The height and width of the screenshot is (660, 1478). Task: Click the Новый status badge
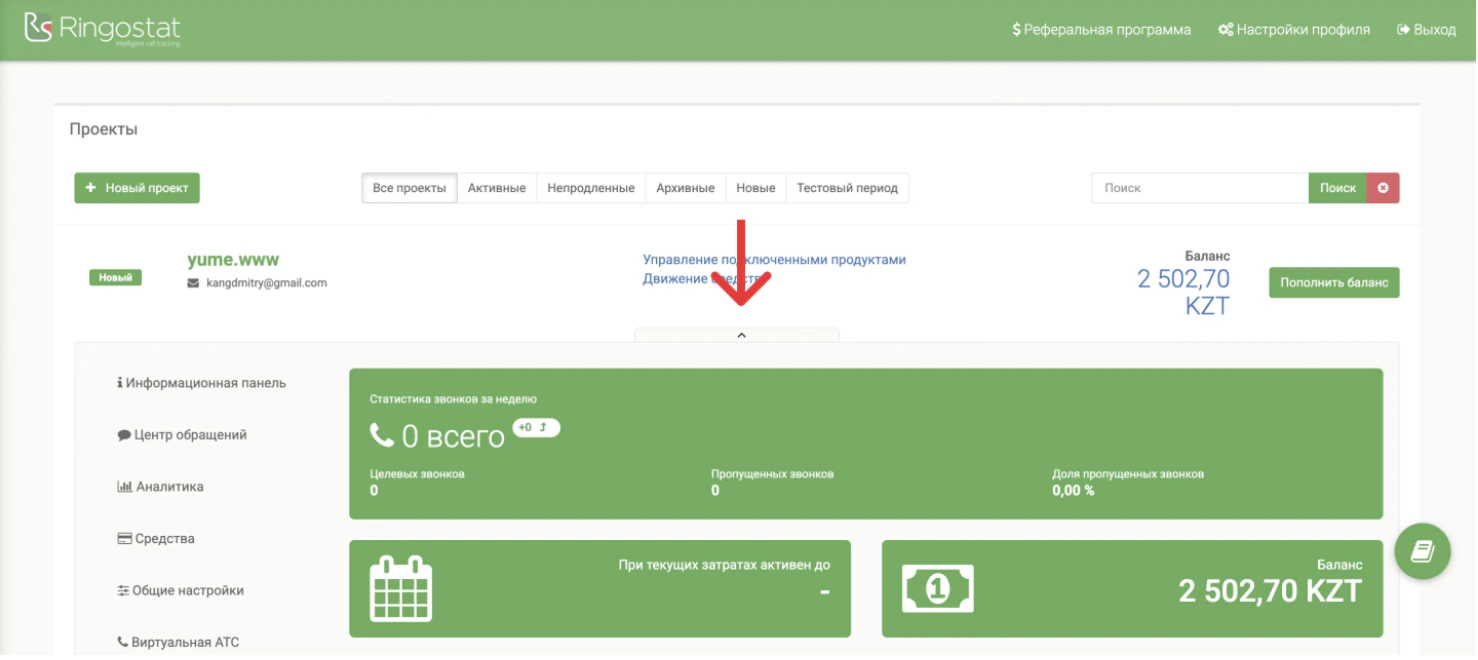(x=115, y=278)
